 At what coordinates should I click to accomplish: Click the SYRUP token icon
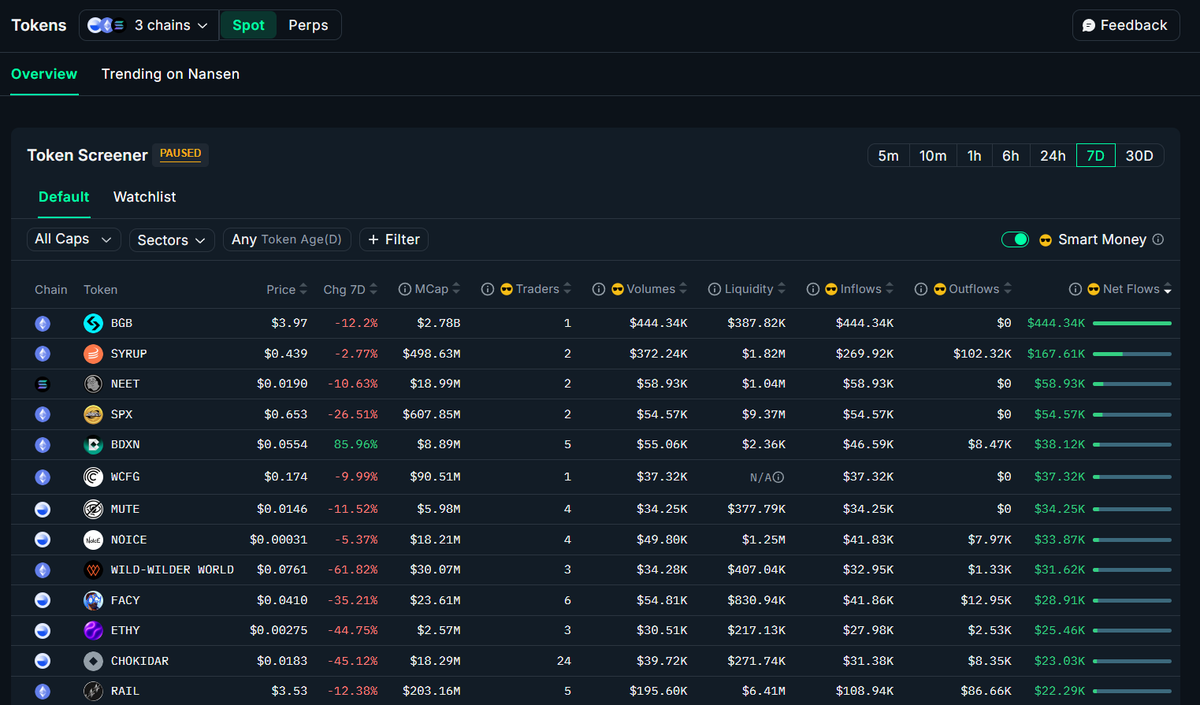[x=93, y=354]
